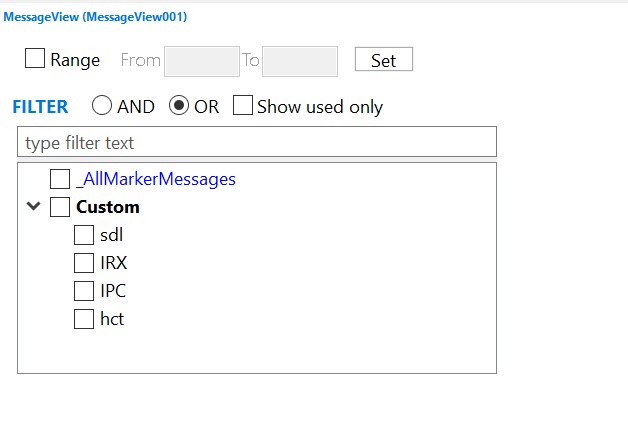The height and width of the screenshot is (436, 628).
Task: Click the To range input field
Action: click(x=300, y=61)
